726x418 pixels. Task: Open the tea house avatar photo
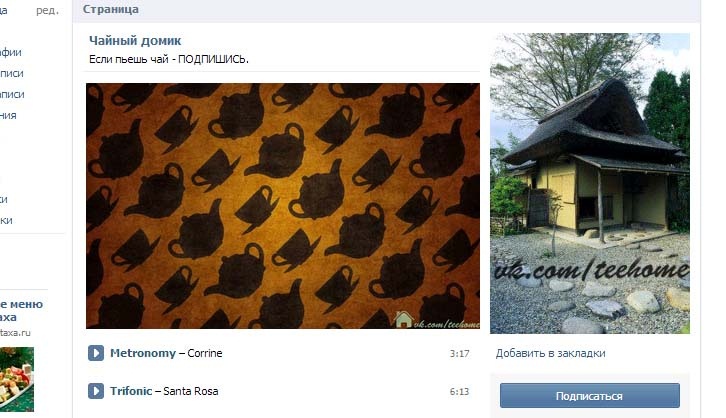[590, 183]
